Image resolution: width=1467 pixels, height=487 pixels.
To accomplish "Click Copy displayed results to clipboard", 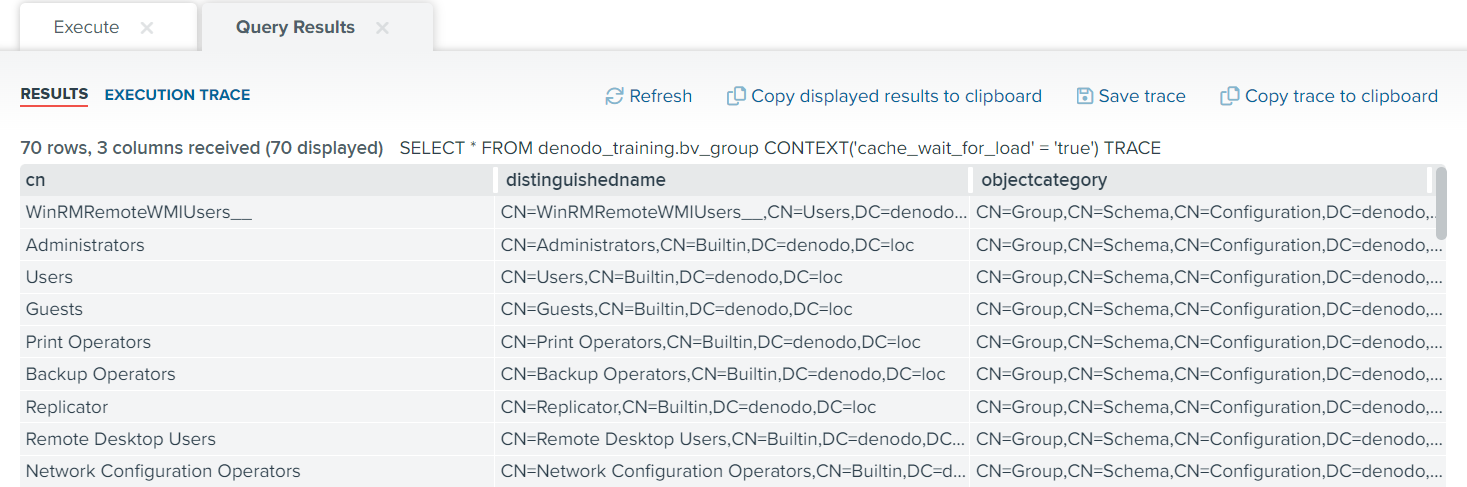I will (x=896, y=96).
